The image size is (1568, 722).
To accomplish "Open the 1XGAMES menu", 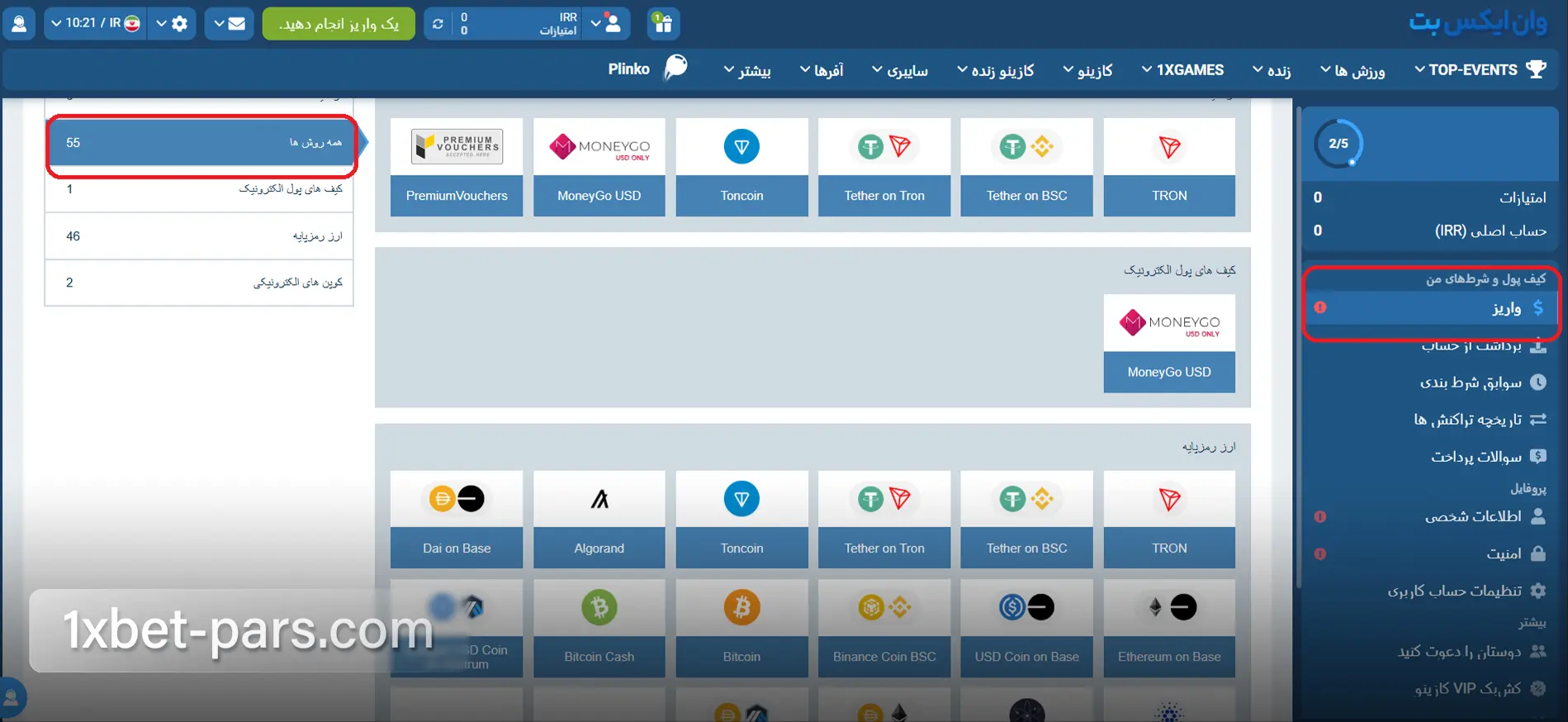I will click(x=1182, y=70).
